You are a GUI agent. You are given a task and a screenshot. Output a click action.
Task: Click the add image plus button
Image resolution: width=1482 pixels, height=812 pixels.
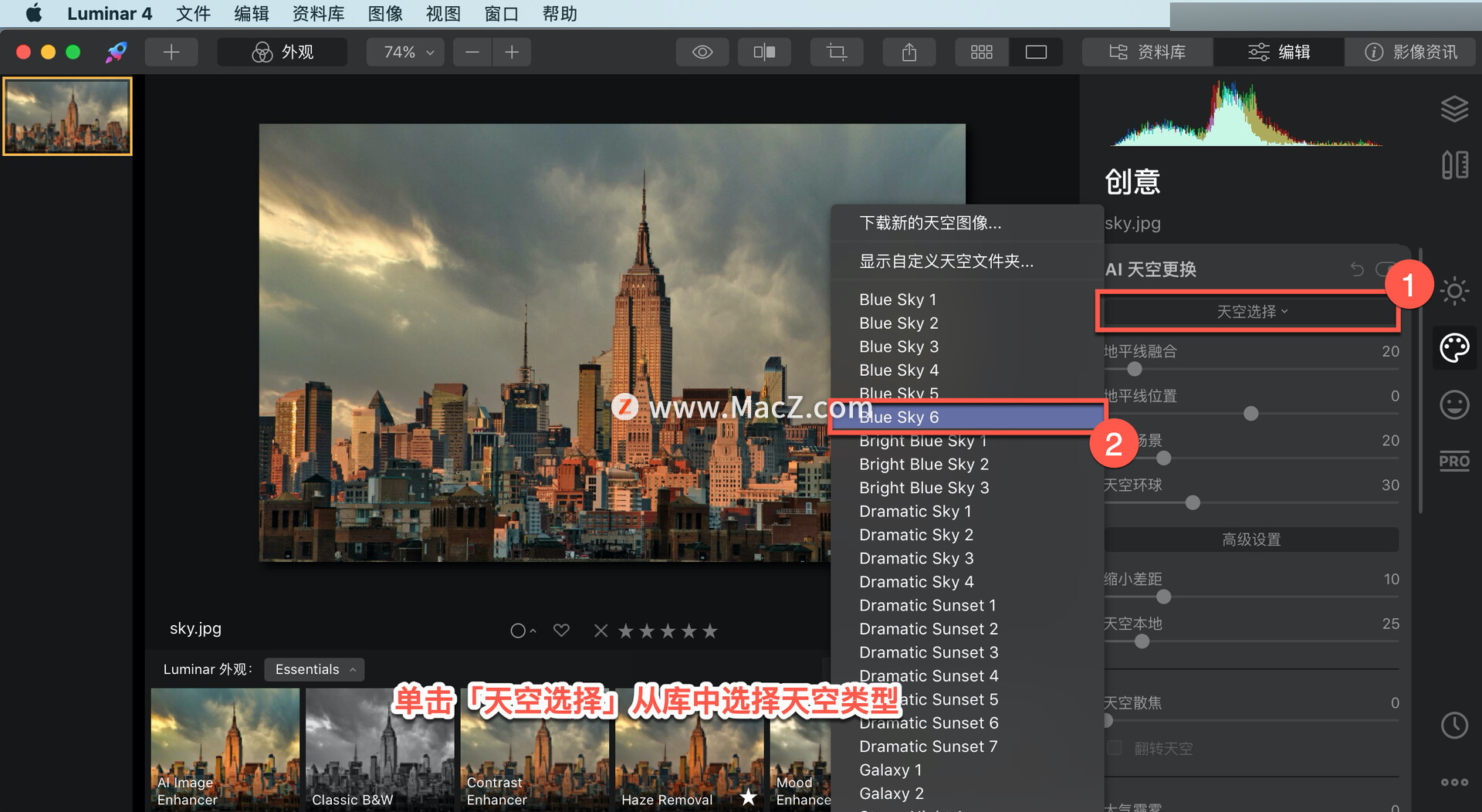(x=171, y=52)
